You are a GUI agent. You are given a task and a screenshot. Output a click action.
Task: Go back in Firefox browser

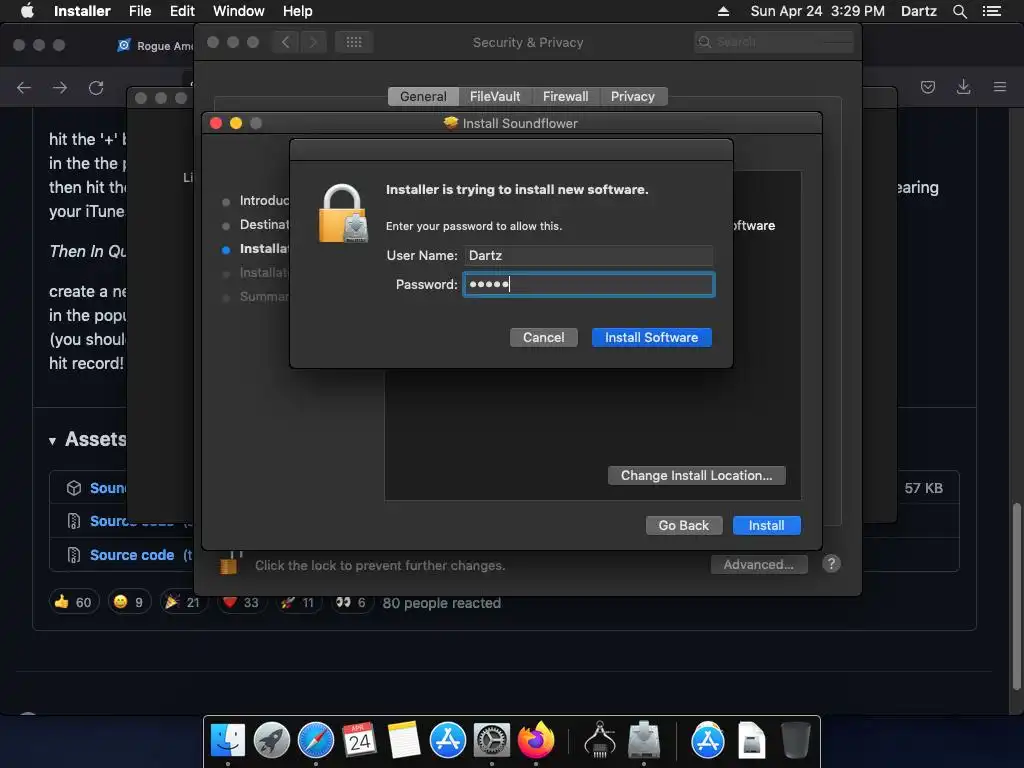(24, 88)
